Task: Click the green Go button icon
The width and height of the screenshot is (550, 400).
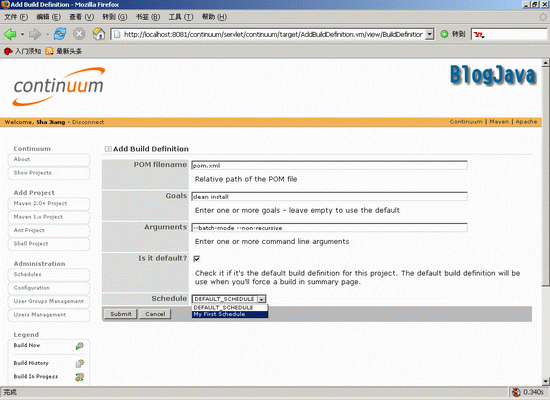Action: (x=444, y=34)
